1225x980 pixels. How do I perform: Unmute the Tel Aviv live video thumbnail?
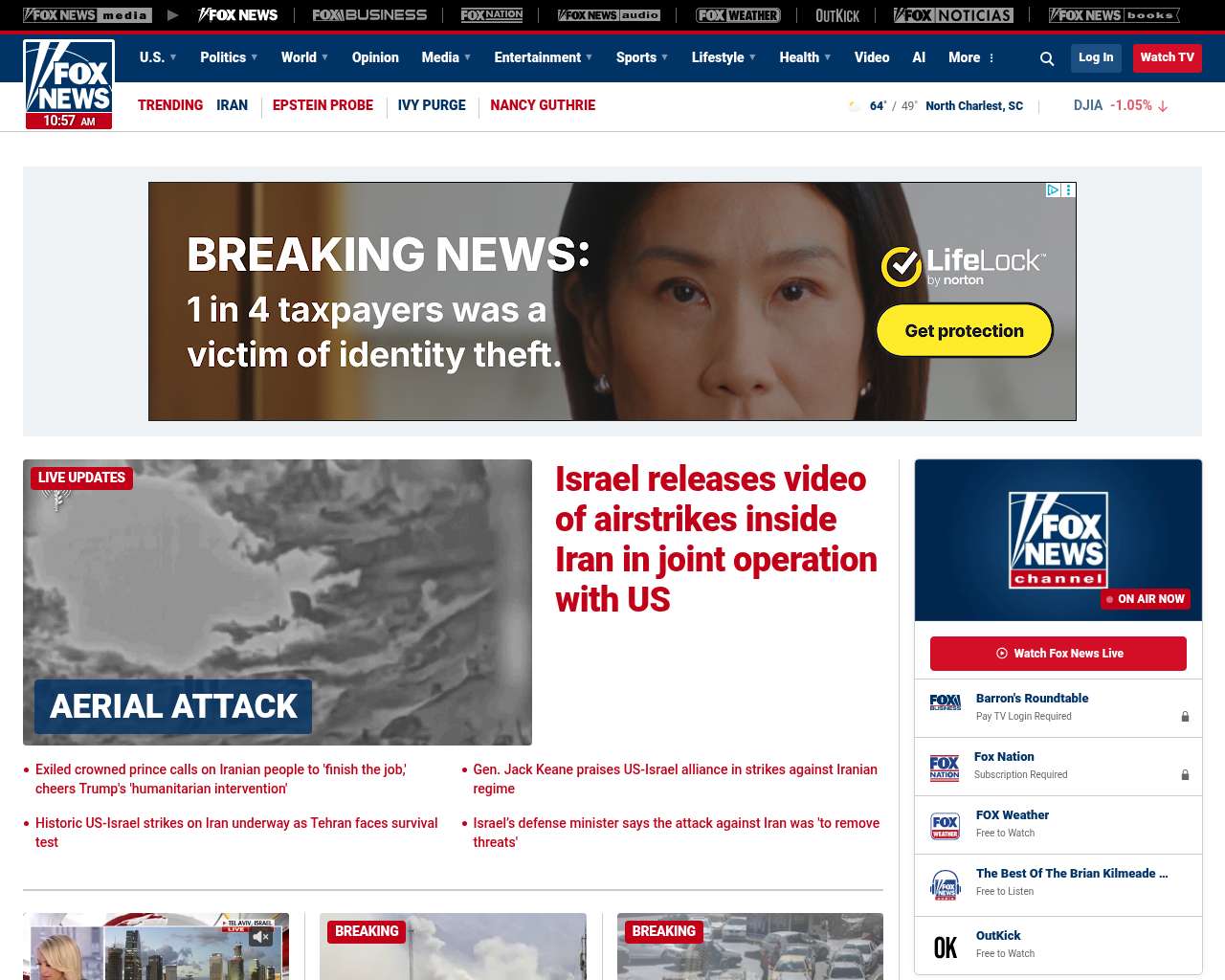click(260, 937)
